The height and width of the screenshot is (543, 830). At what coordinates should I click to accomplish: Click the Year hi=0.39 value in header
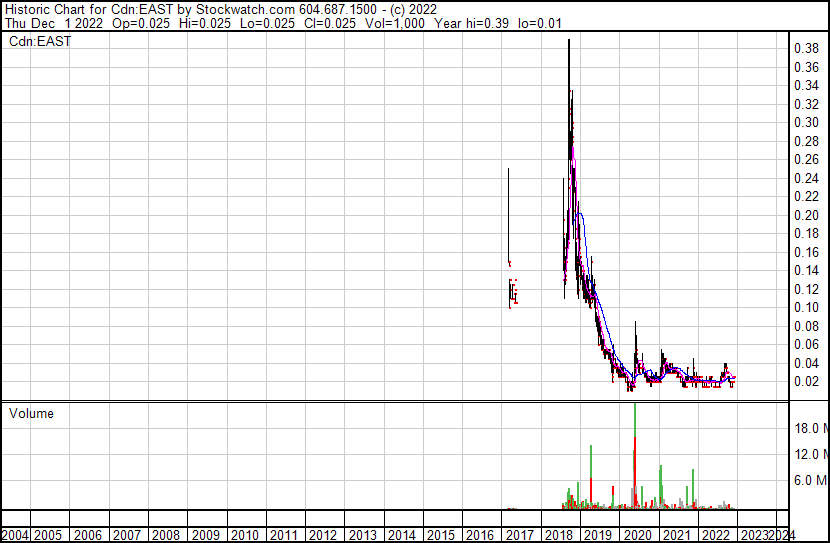point(472,23)
